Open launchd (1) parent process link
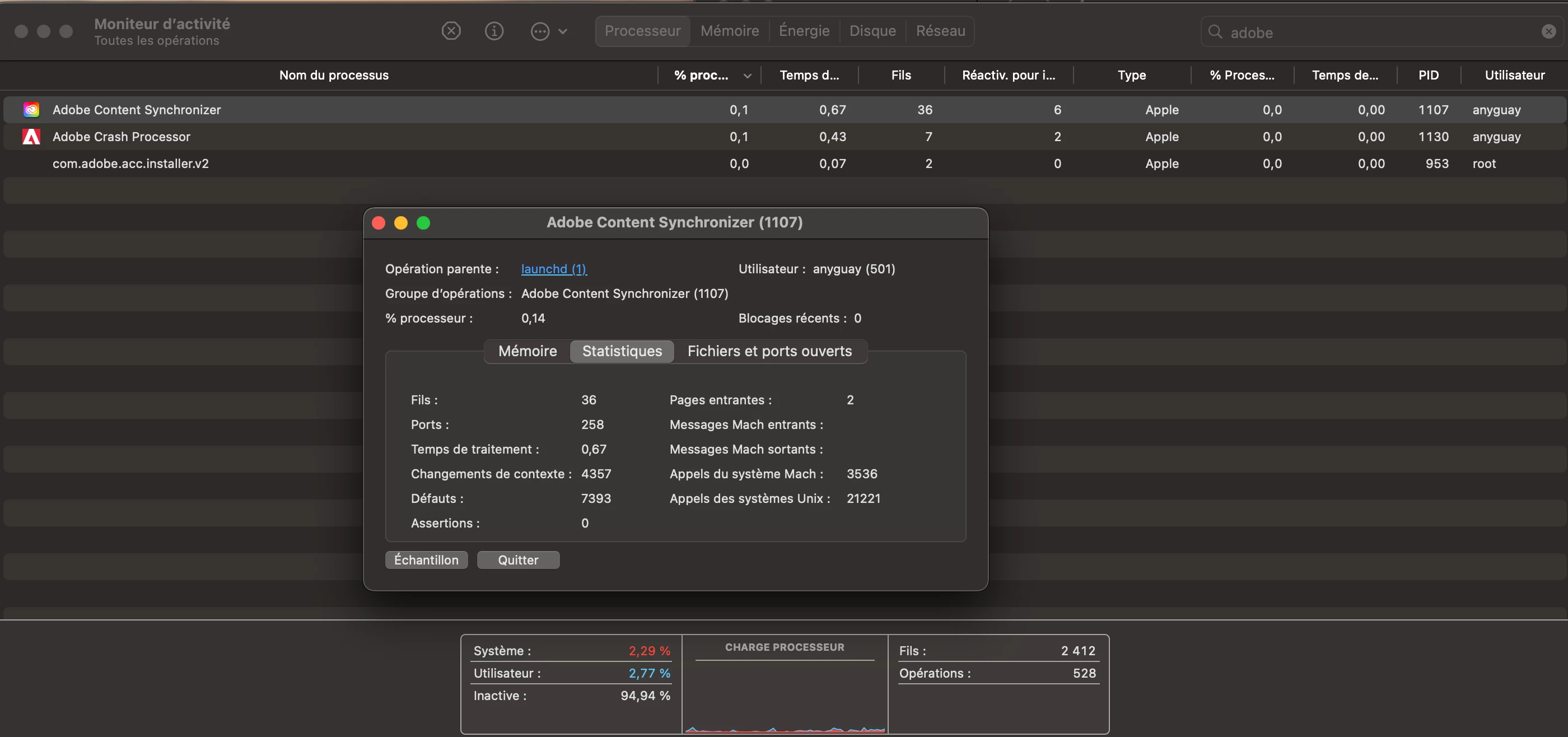Viewport: 1568px width, 737px height. click(x=553, y=269)
